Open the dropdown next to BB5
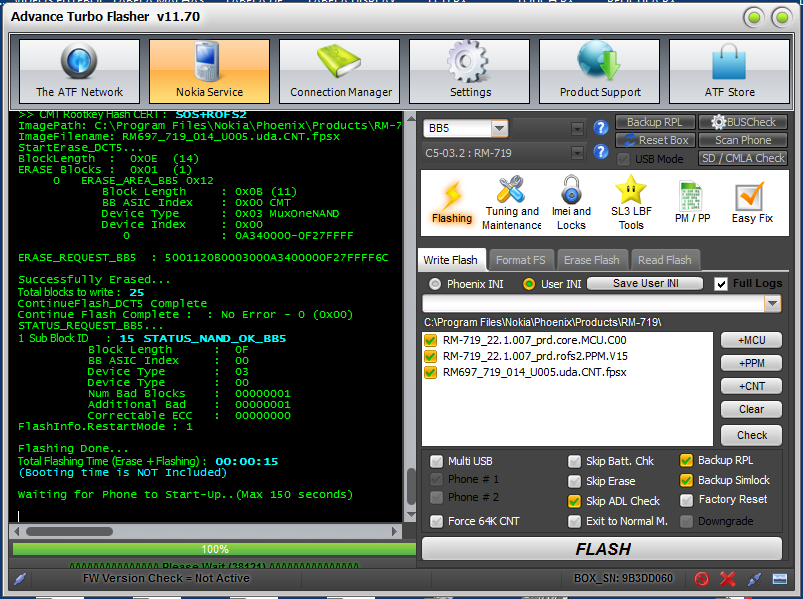This screenshot has height=599, width=803. [577, 128]
